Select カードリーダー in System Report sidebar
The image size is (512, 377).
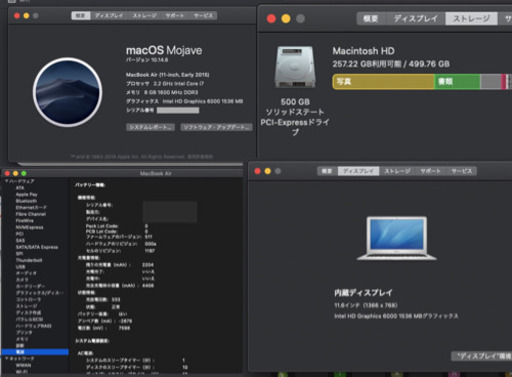coord(30,286)
